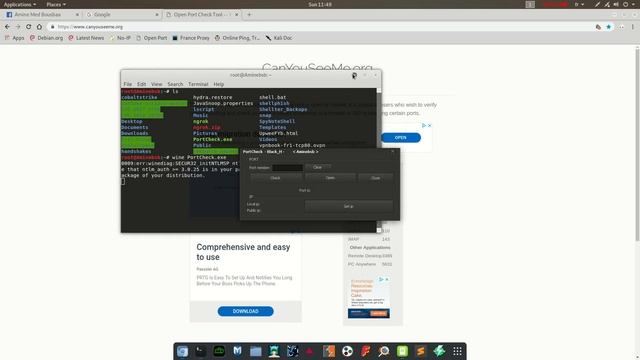Open the Armitage character icon in dock

pos(274,351)
